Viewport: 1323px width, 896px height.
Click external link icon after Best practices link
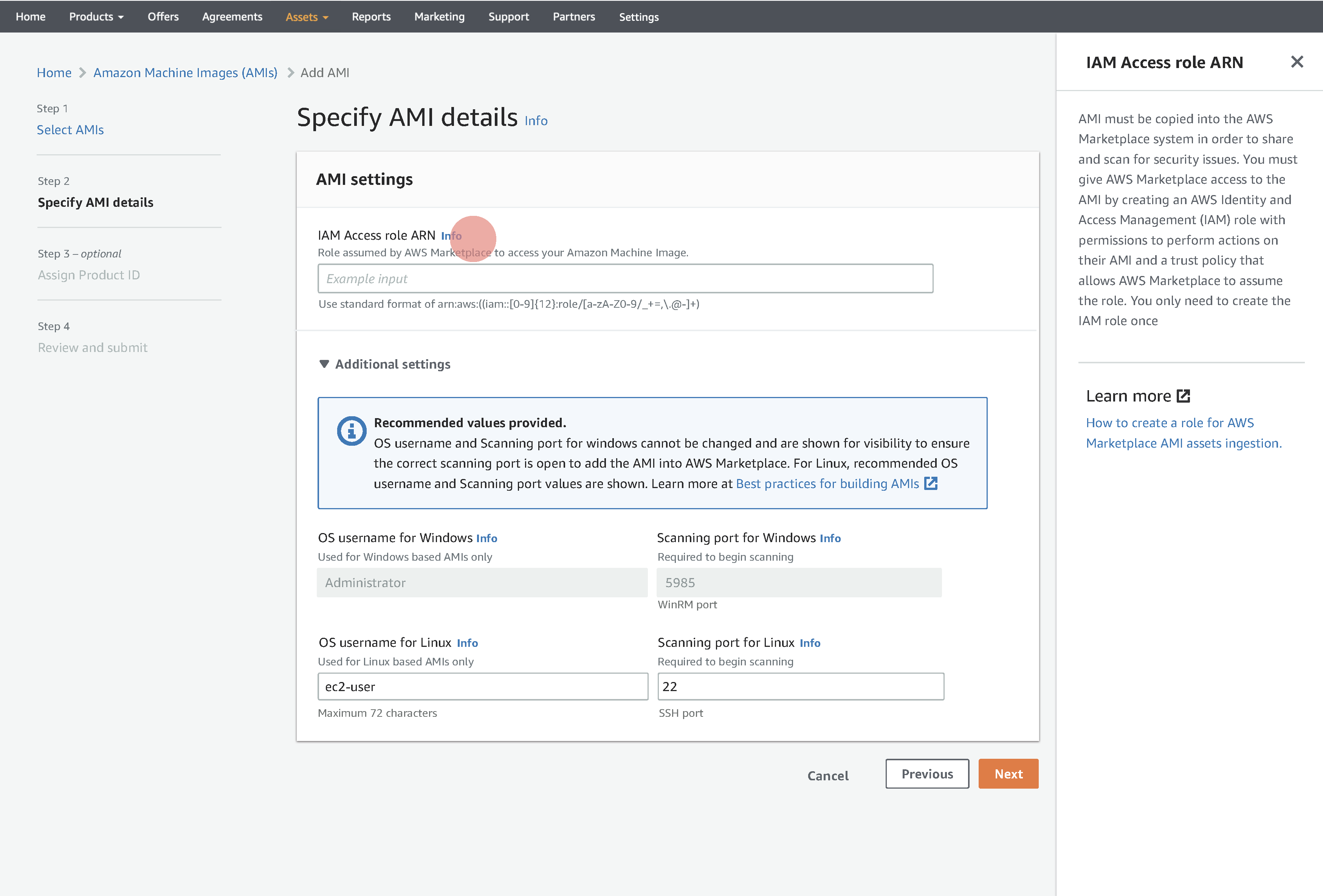(930, 483)
